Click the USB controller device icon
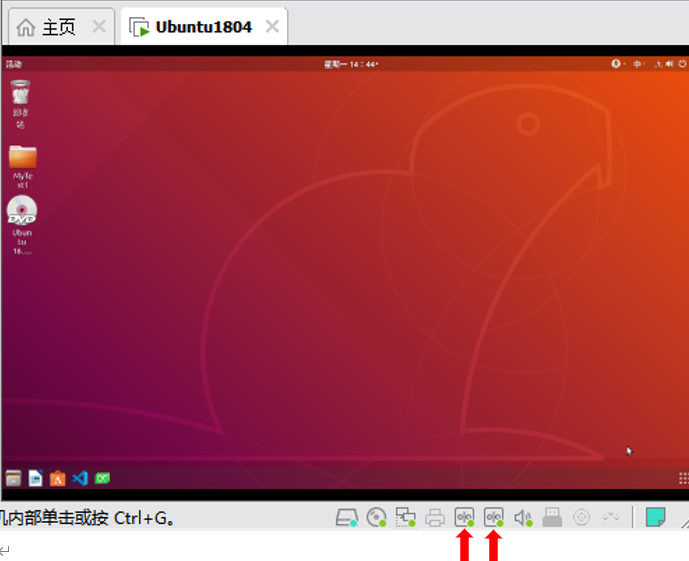The height and width of the screenshot is (561, 689). pyautogui.click(x=552, y=517)
